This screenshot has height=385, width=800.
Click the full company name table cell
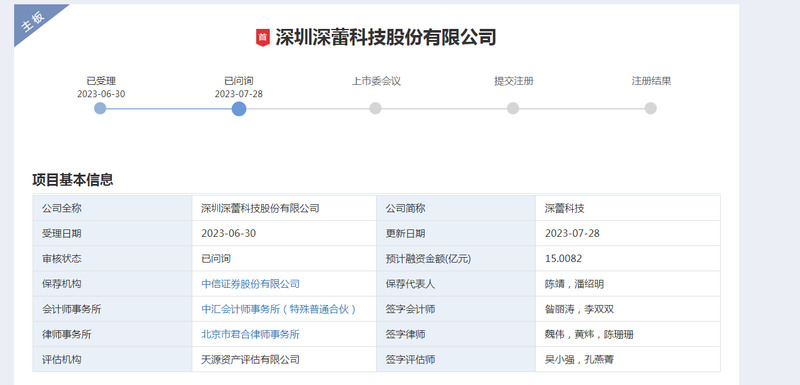point(284,208)
